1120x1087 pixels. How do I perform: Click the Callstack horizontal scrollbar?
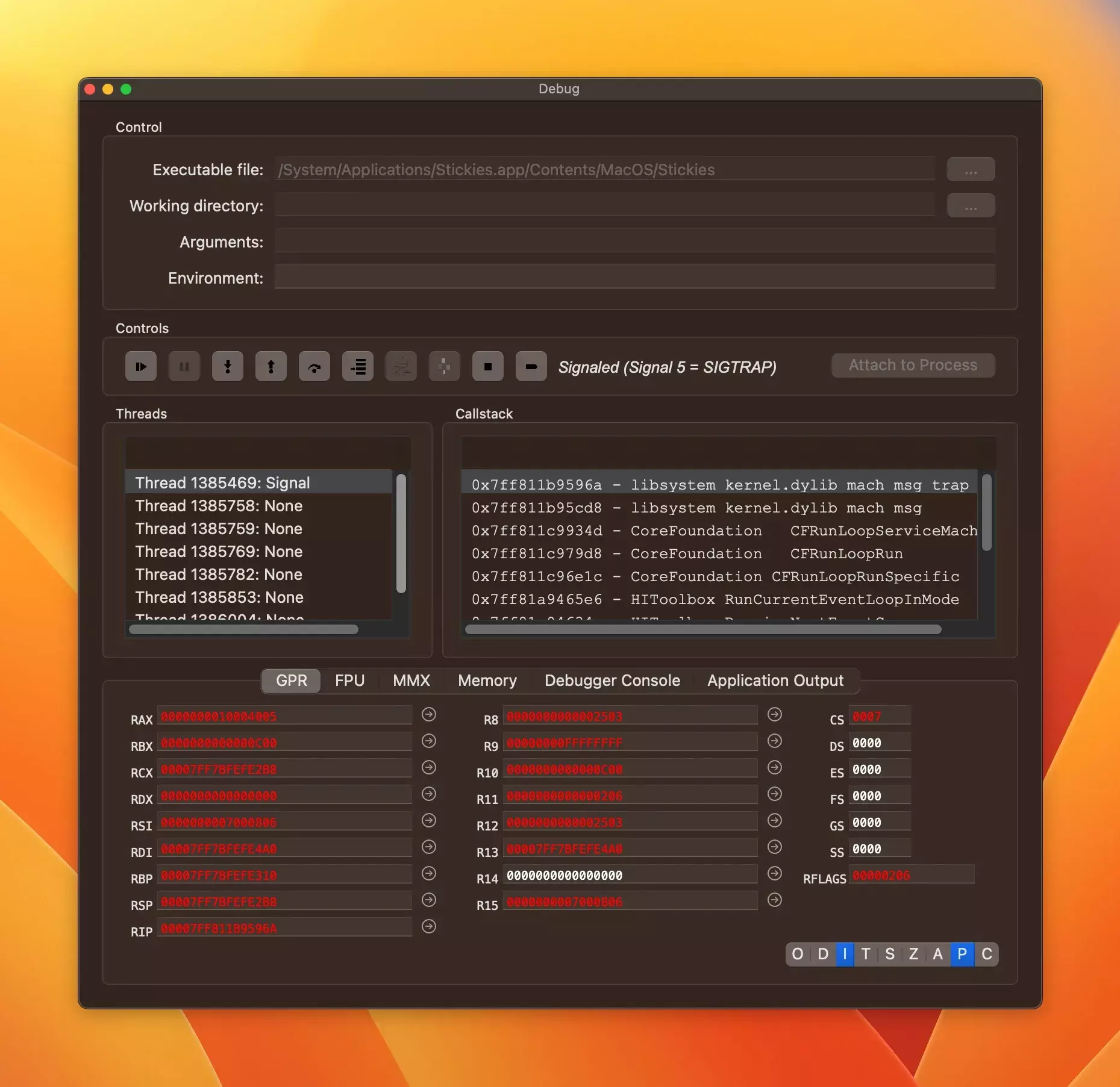(x=703, y=629)
